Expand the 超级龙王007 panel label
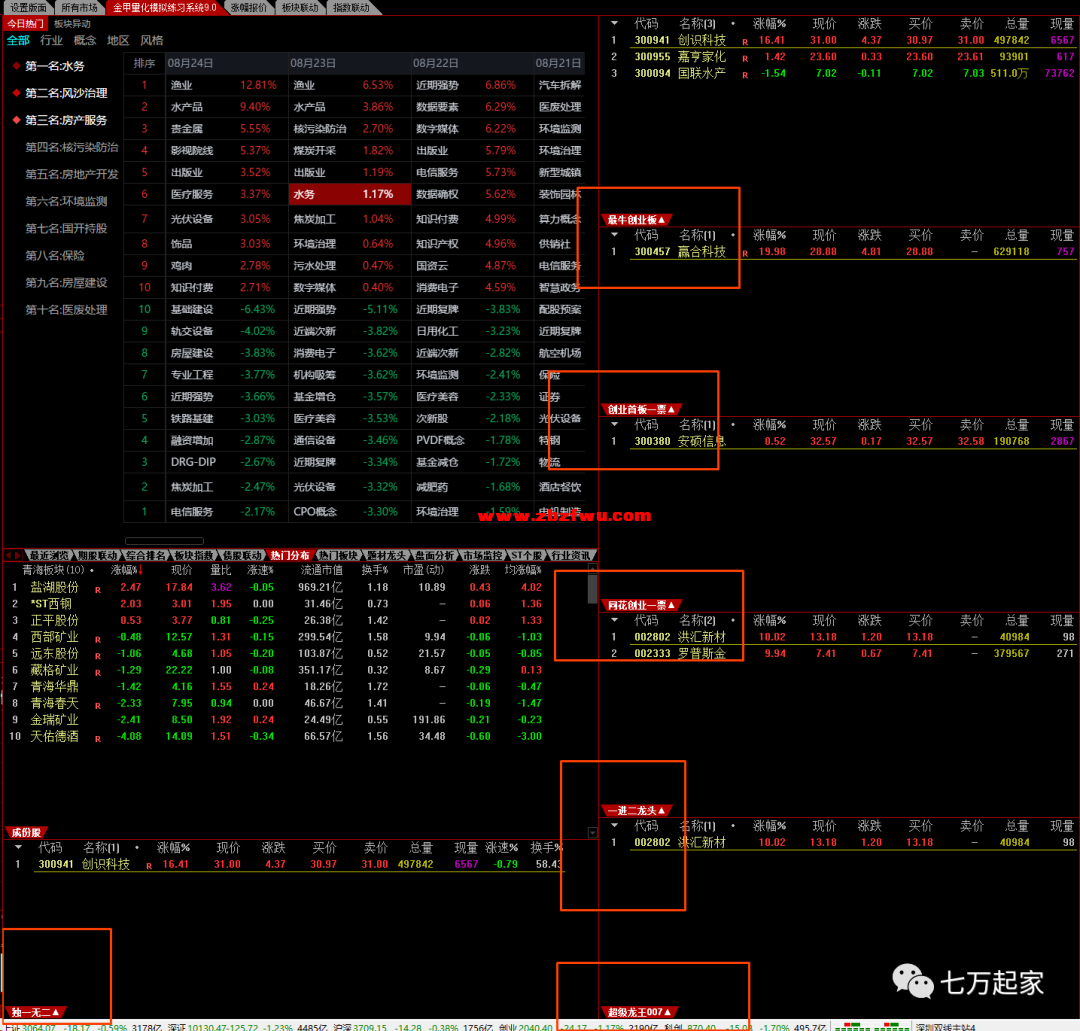This screenshot has width=1080, height=1031. click(639, 1012)
